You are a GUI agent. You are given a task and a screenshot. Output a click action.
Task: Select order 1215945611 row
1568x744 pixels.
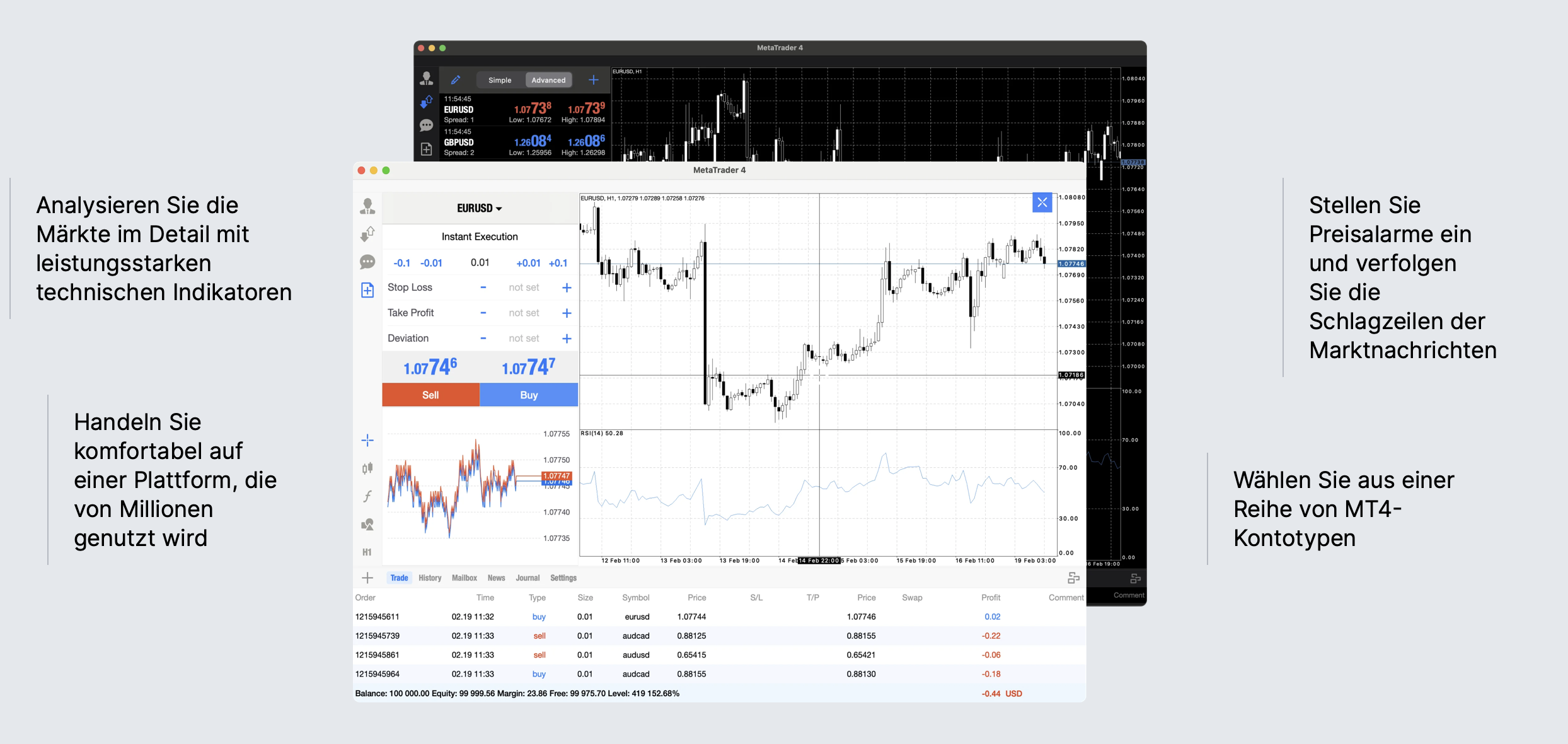tap(719, 617)
